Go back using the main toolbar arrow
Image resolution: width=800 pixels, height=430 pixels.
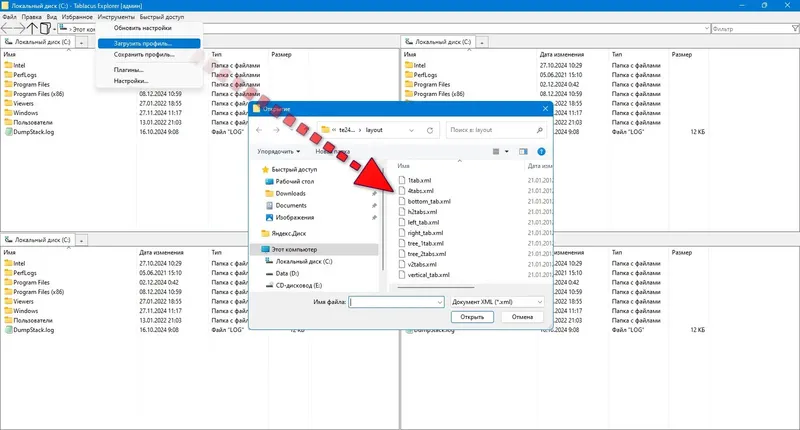tap(7, 28)
